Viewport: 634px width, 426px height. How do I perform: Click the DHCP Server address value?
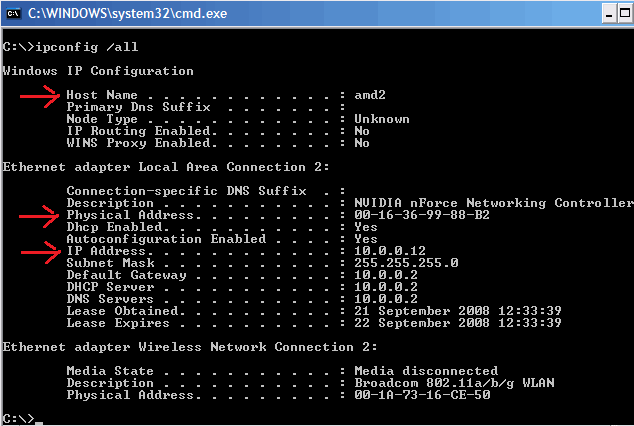pos(386,287)
